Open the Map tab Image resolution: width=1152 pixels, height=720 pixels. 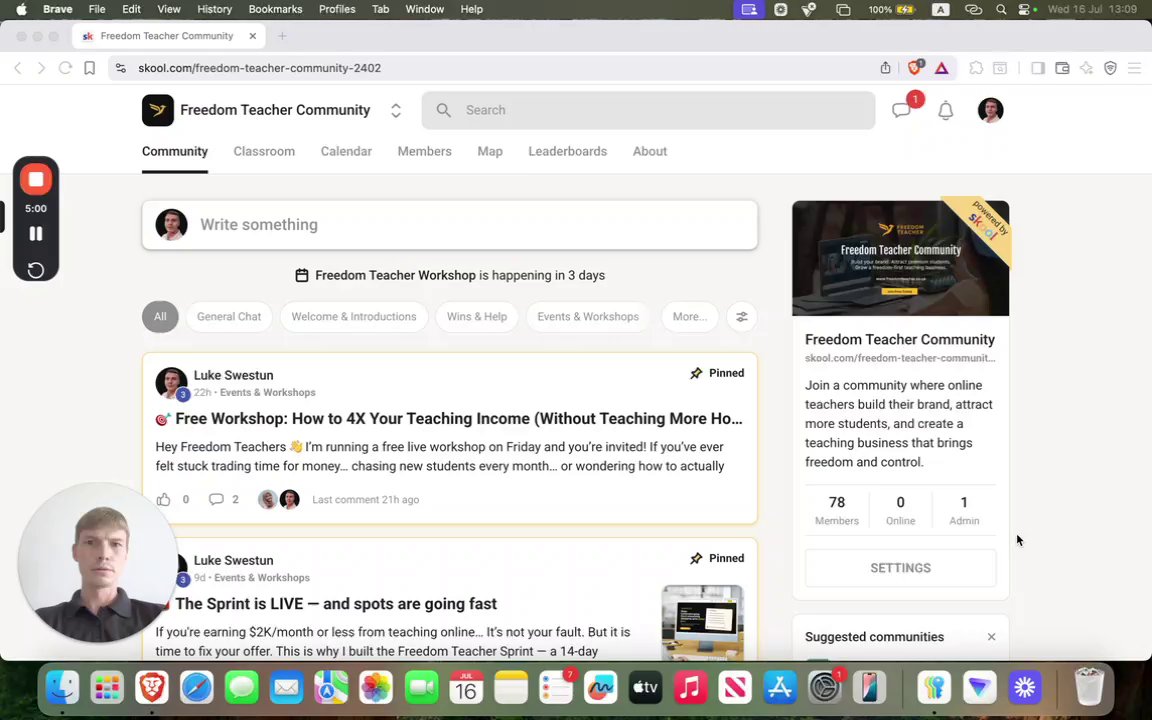(490, 151)
